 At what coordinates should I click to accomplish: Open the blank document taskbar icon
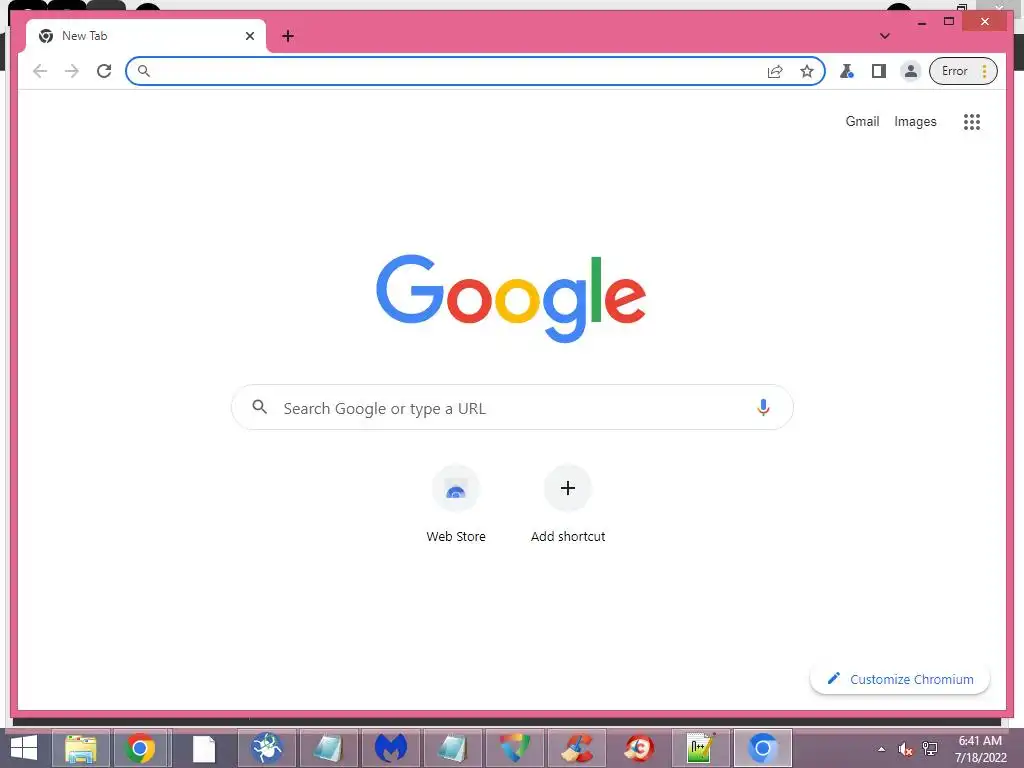(x=204, y=748)
